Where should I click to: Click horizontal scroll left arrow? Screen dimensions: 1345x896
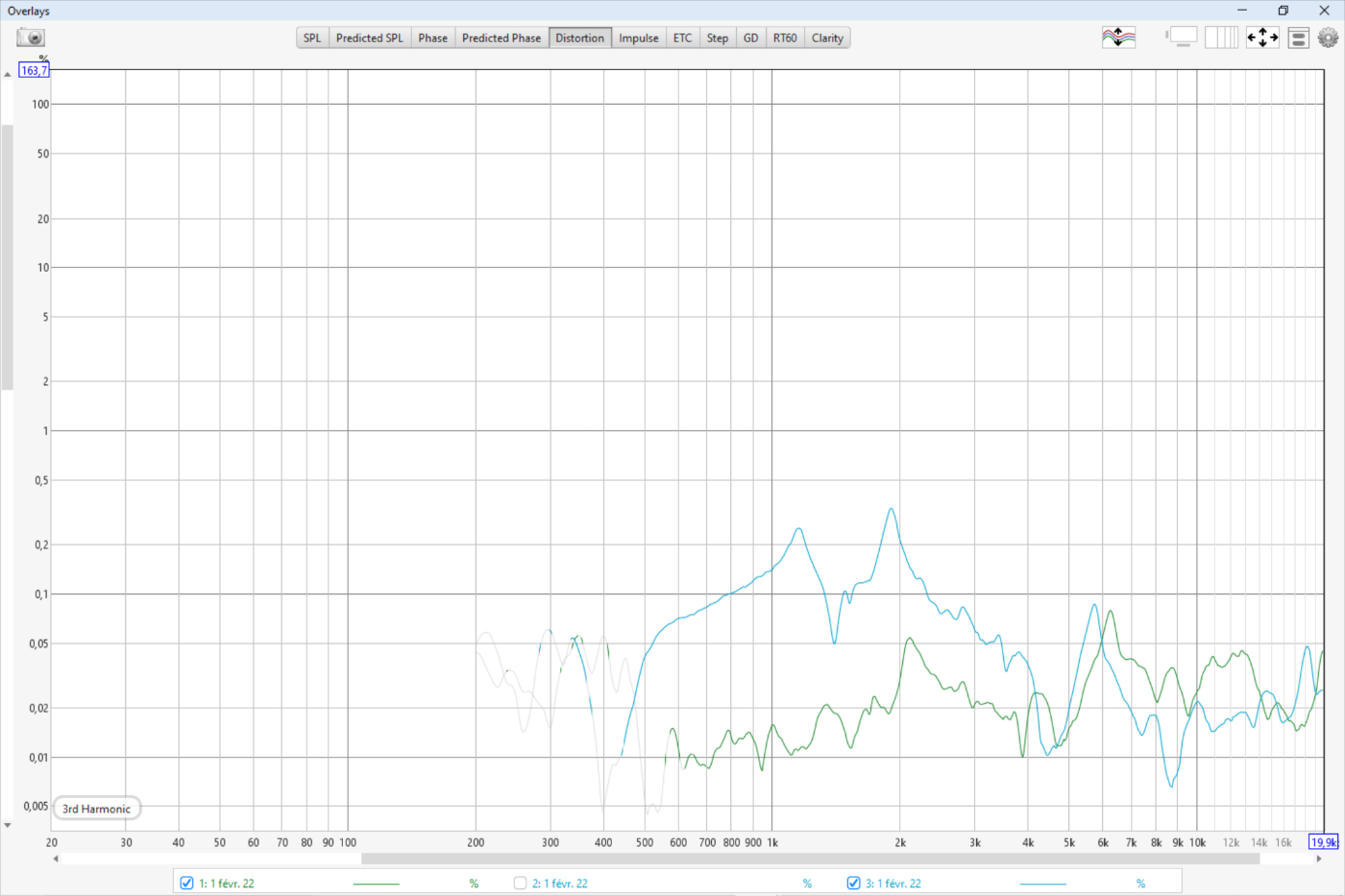(56, 859)
